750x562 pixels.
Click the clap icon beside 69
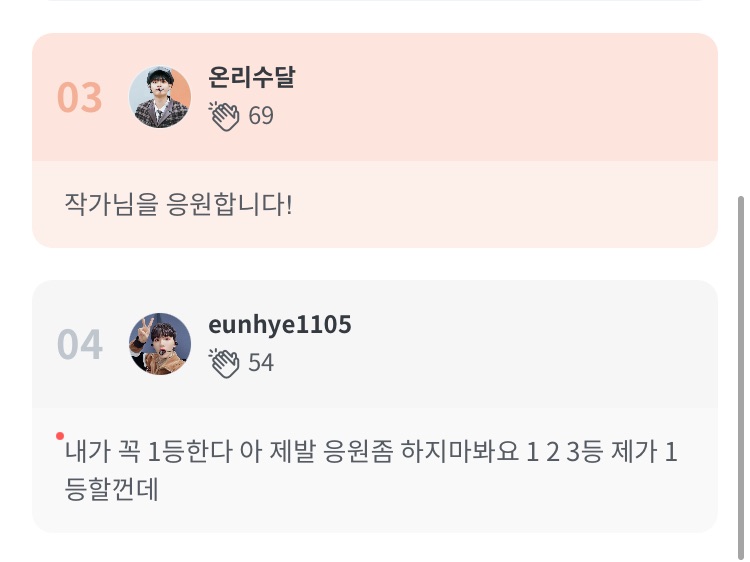coord(224,116)
